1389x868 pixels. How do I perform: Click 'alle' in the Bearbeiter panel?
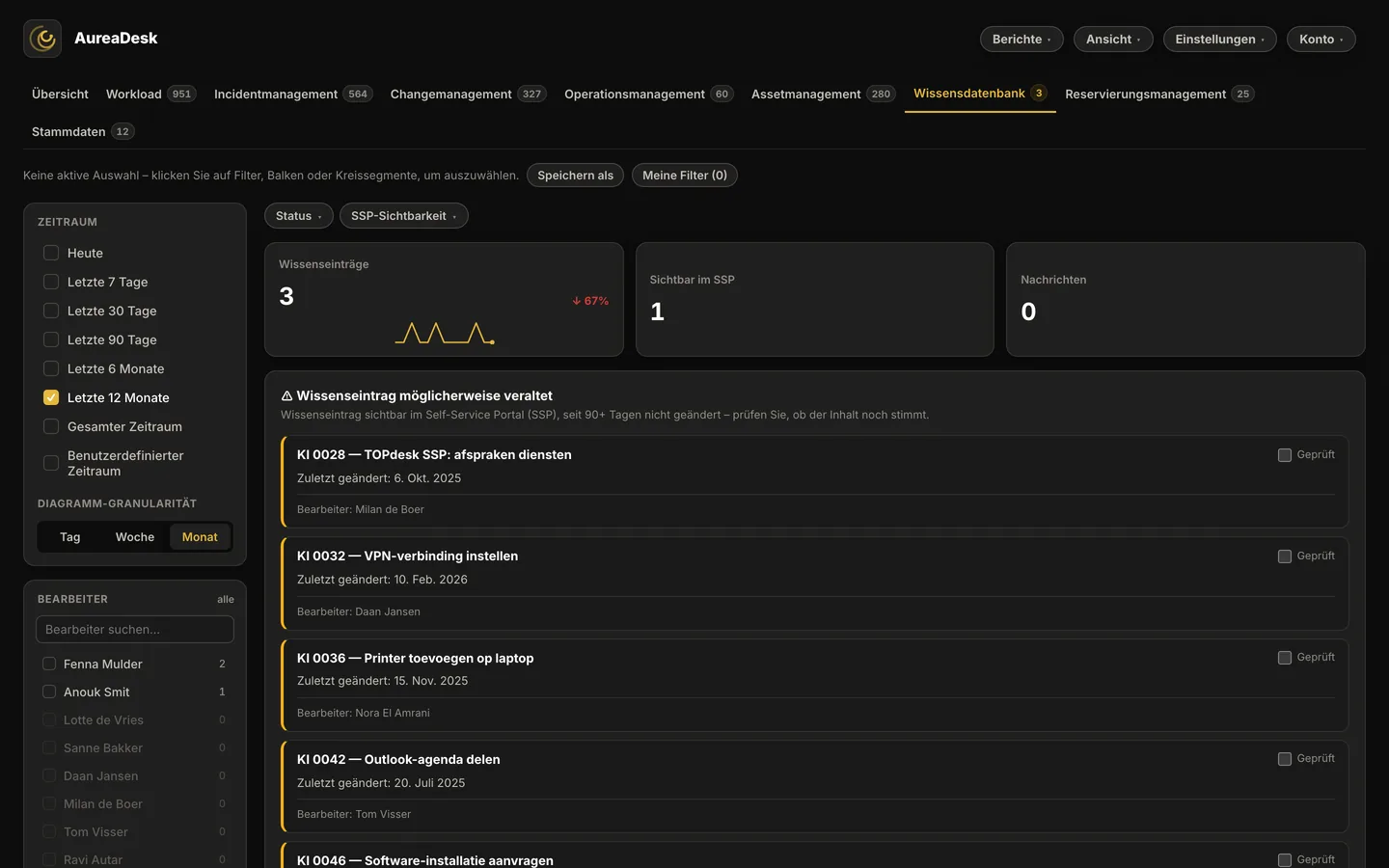[x=226, y=599]
